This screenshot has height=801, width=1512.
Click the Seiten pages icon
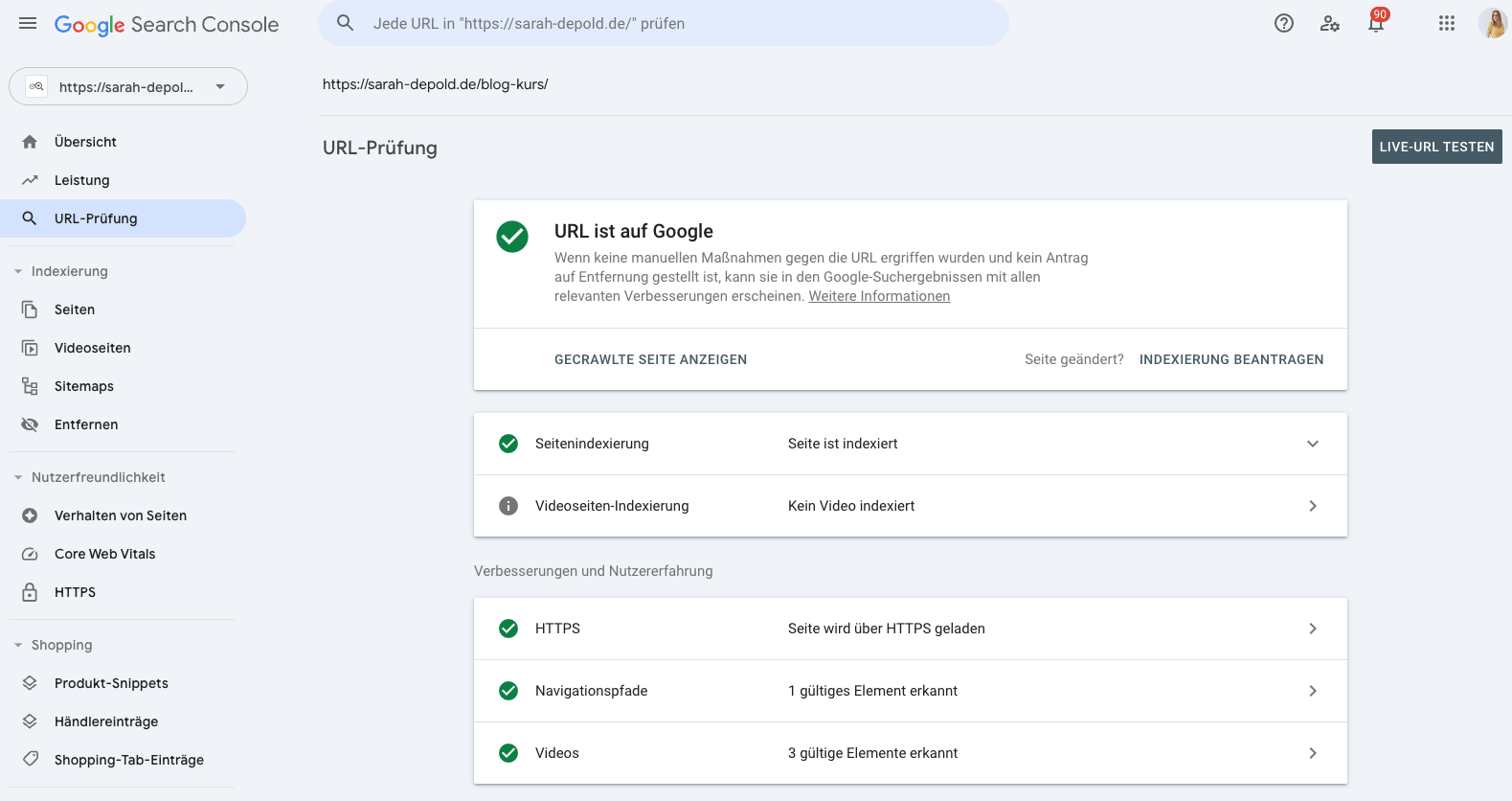click(x=30, y=309)
